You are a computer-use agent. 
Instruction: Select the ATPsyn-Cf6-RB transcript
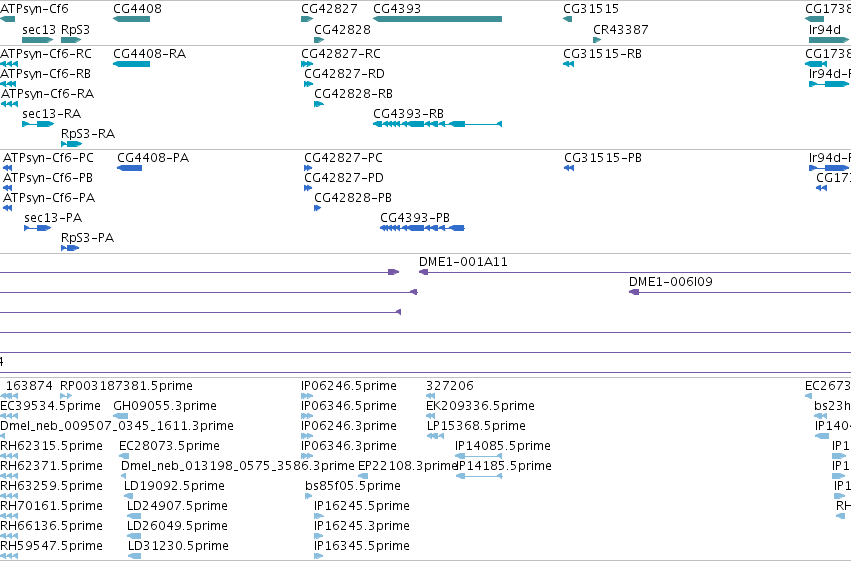(x=8, y=84)
